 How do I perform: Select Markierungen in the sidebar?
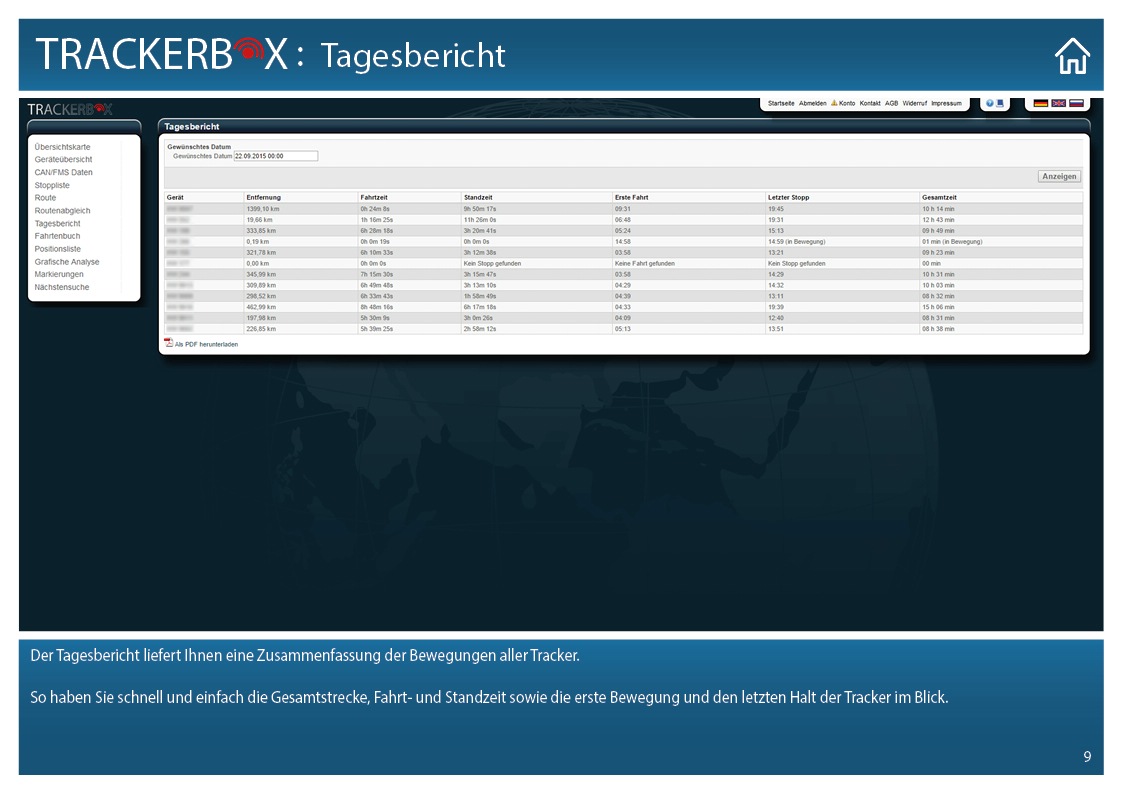point(59,274)
